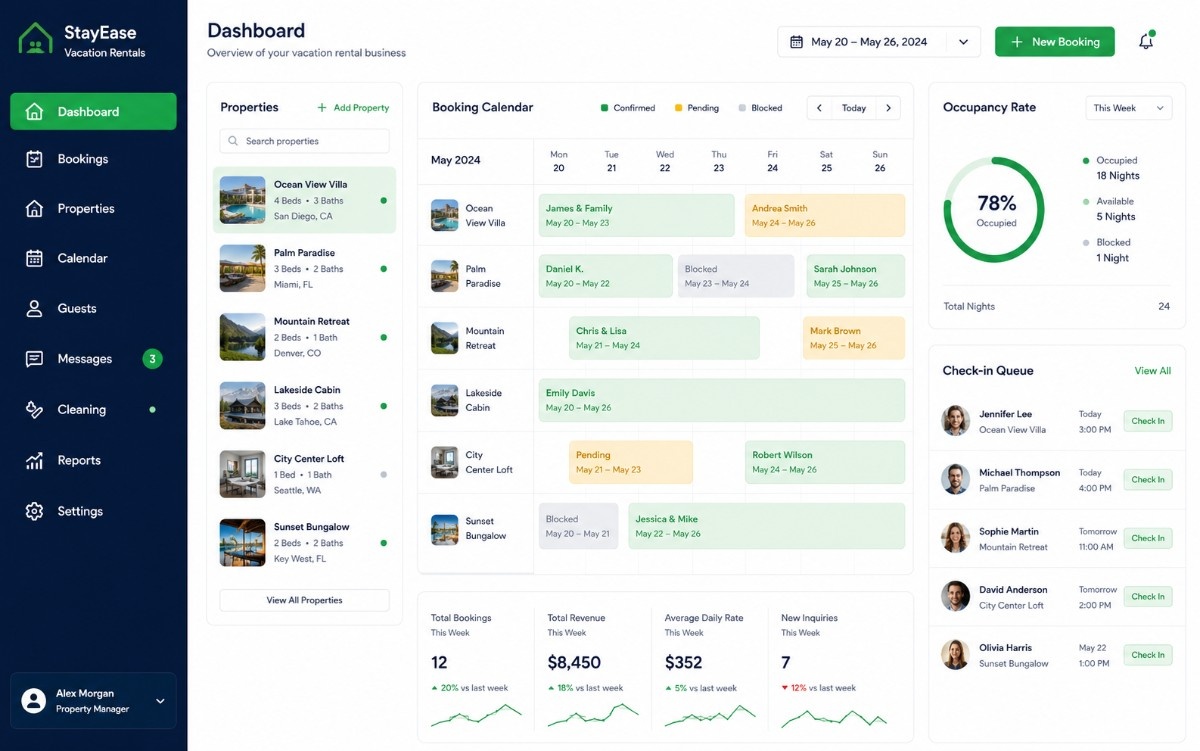Click Olivia Harris's guest avatar
Viewport: 1200px width, 751px height.
pos(956,655)
